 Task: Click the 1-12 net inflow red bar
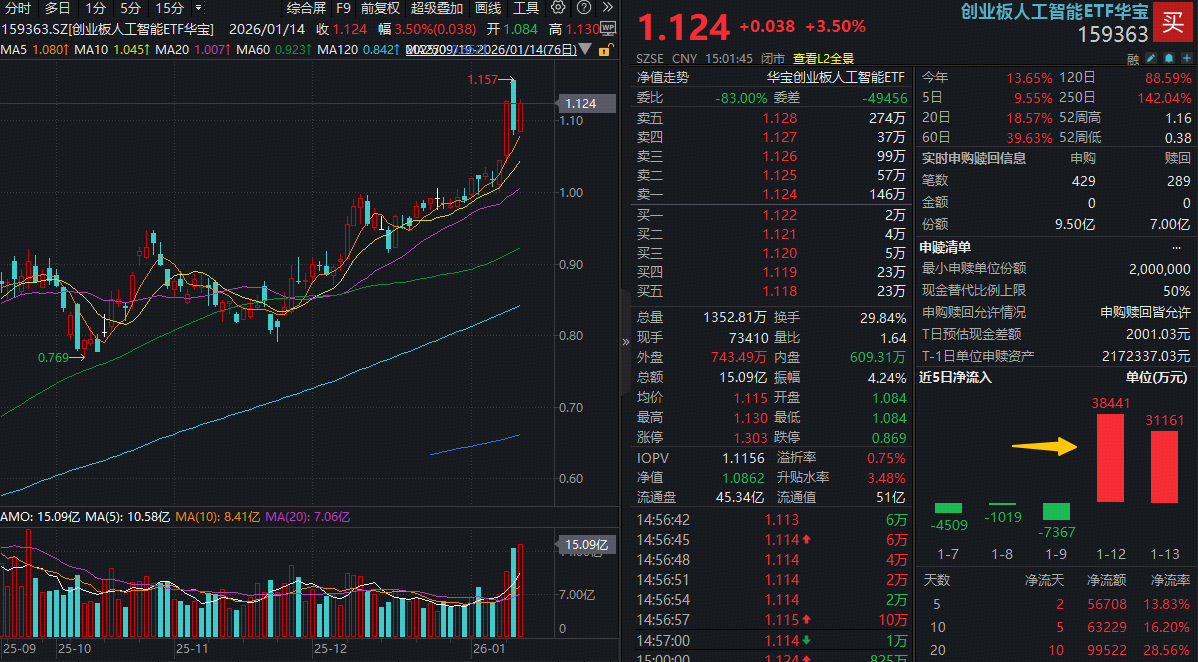click(1111, 457)
